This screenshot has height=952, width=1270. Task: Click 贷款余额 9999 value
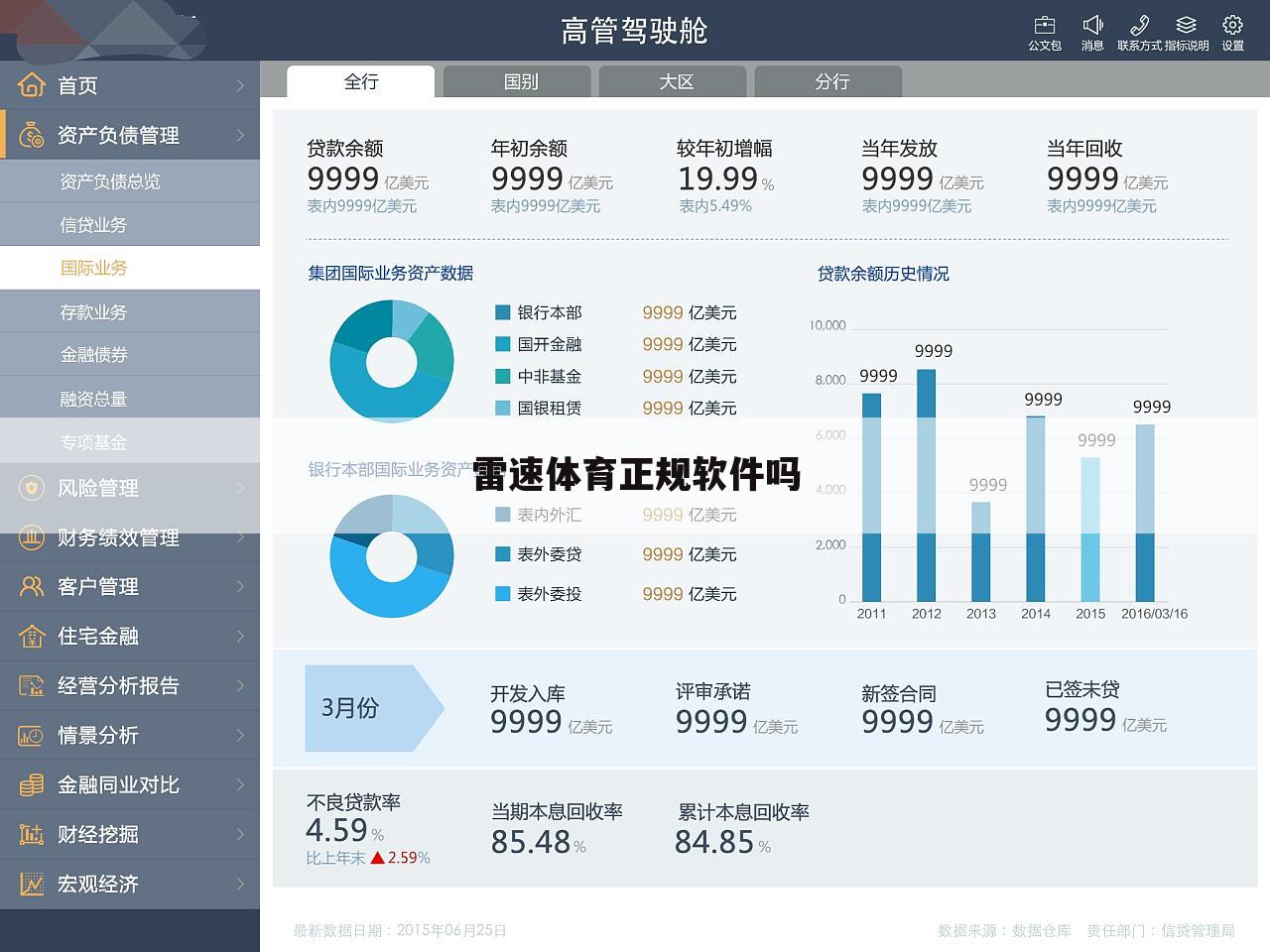(343, 178)
